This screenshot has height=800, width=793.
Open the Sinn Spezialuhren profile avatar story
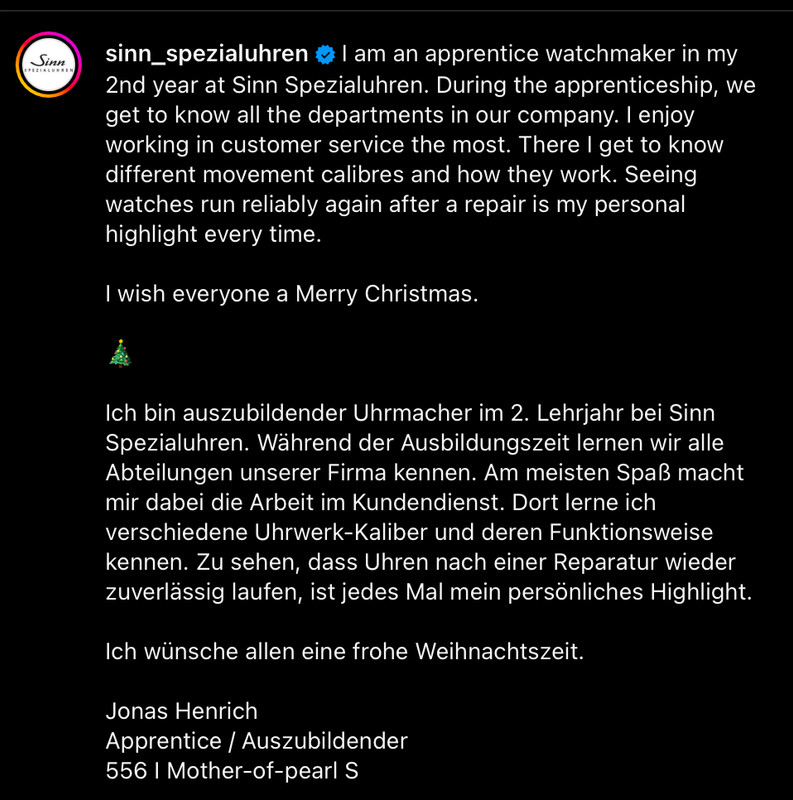[x=48, y=65]
